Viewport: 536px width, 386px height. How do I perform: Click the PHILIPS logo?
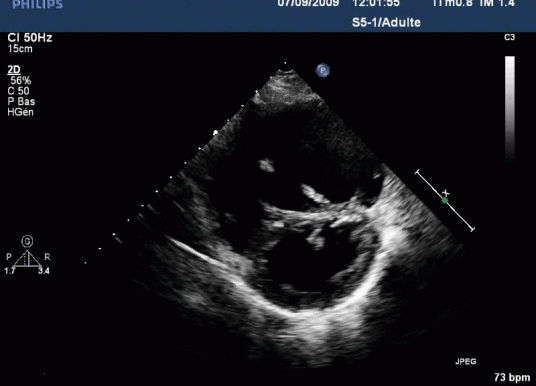(x=38, y=4)
